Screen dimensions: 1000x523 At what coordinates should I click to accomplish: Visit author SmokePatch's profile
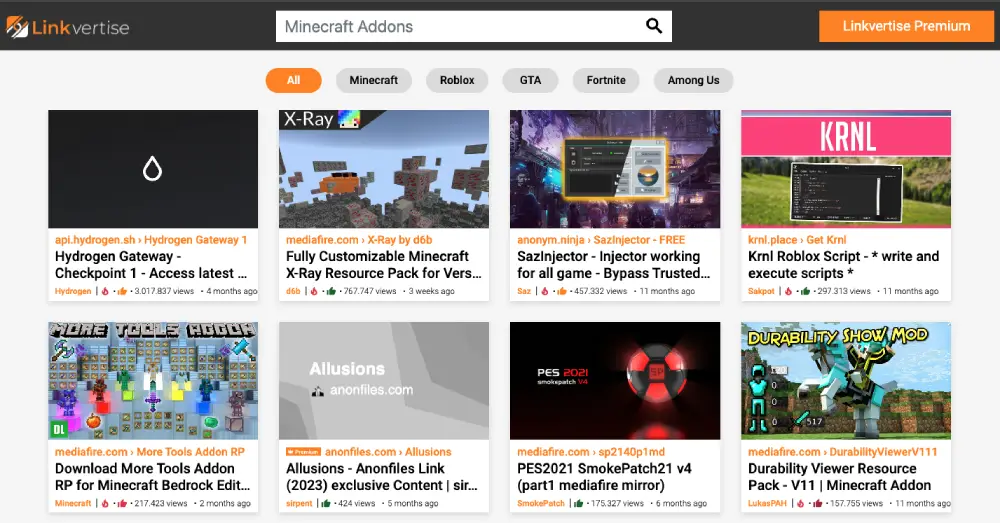[x=541, y=504]
